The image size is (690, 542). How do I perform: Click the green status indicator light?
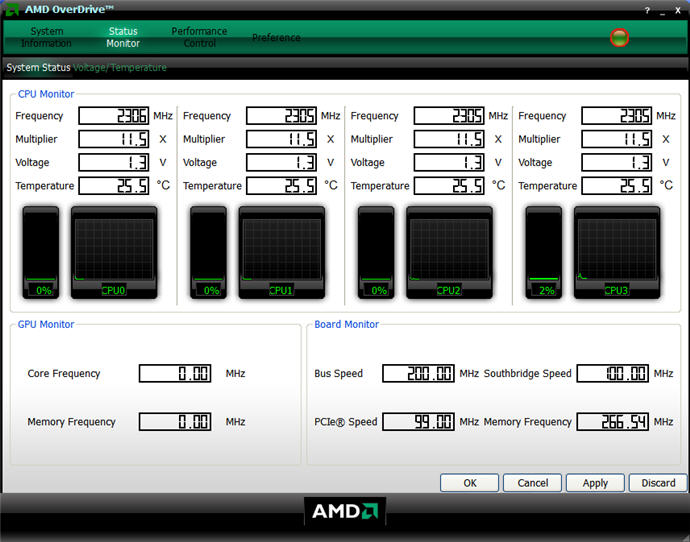pos(619,37)
